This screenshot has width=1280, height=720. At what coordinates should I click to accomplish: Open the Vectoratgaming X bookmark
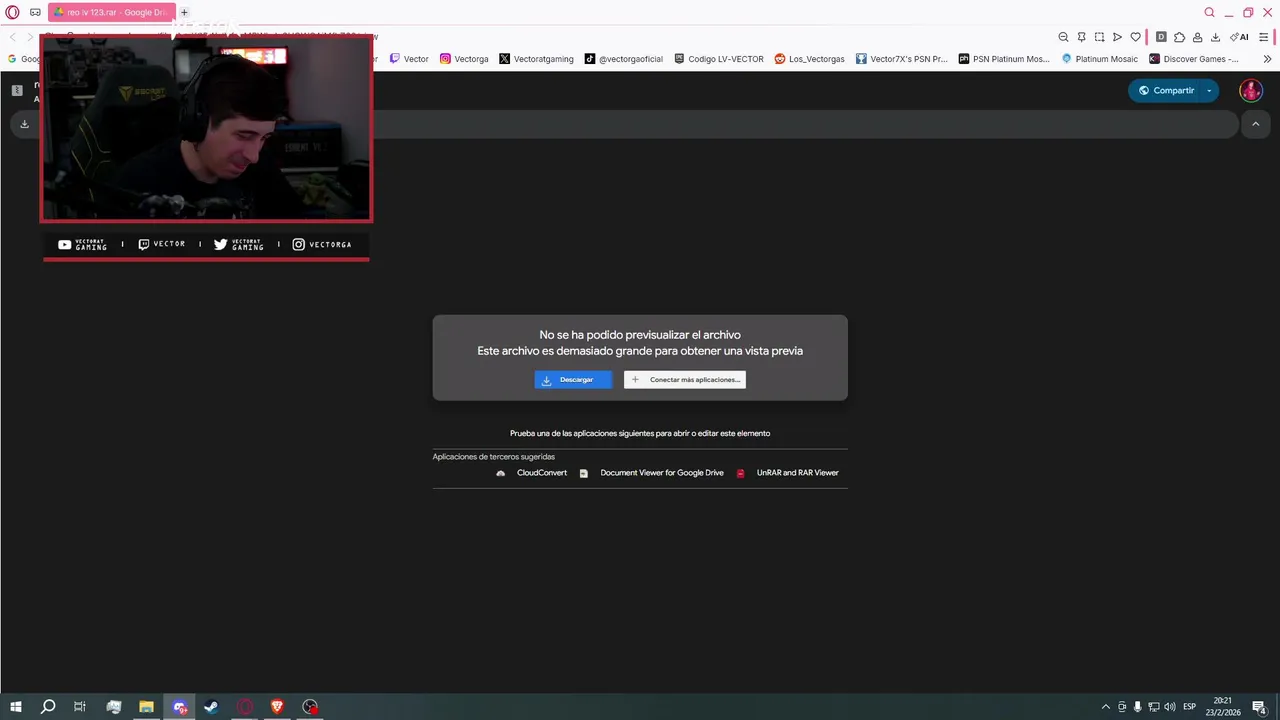(537, 59)
